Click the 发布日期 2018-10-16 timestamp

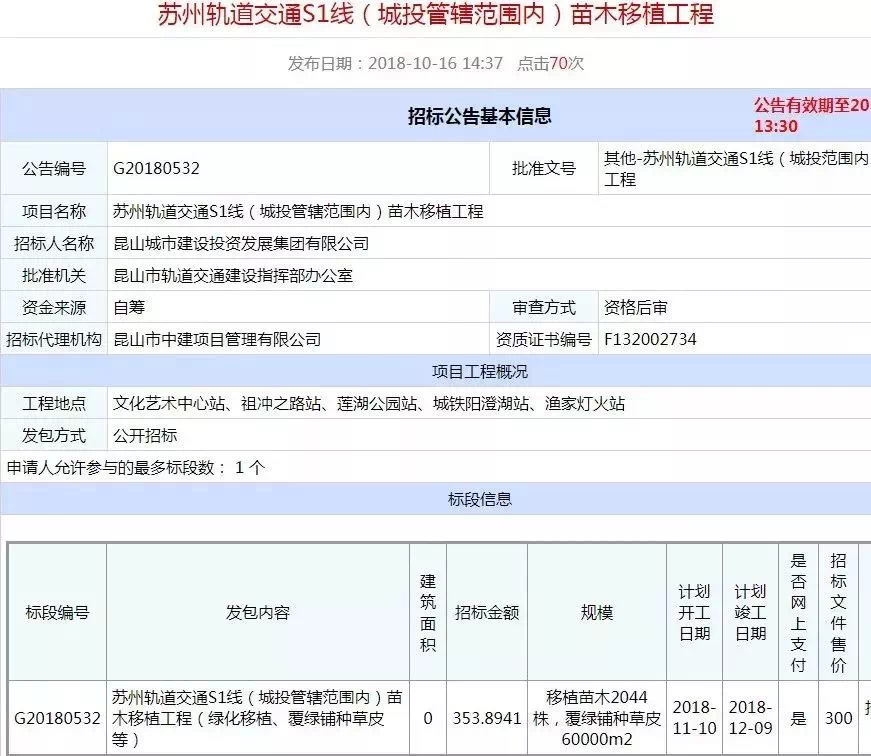(x=395, y=63)
